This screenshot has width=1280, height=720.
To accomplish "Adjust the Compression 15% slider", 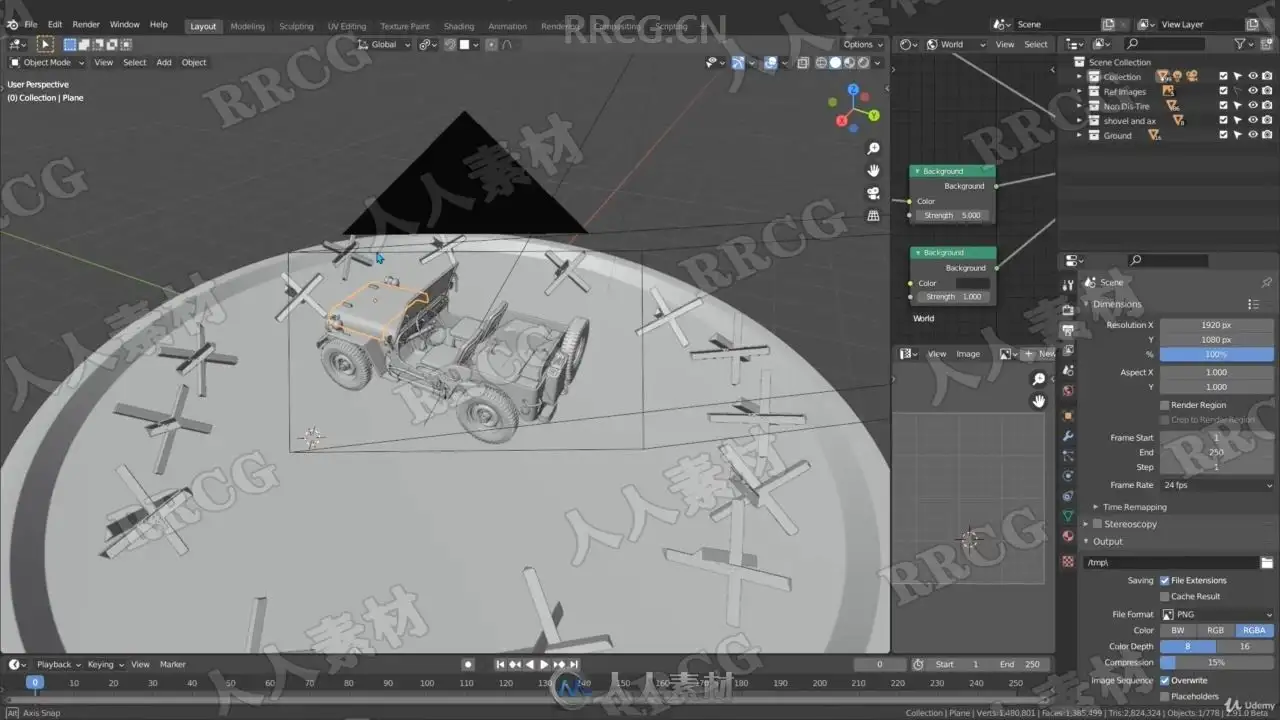I will (1216, 662).
